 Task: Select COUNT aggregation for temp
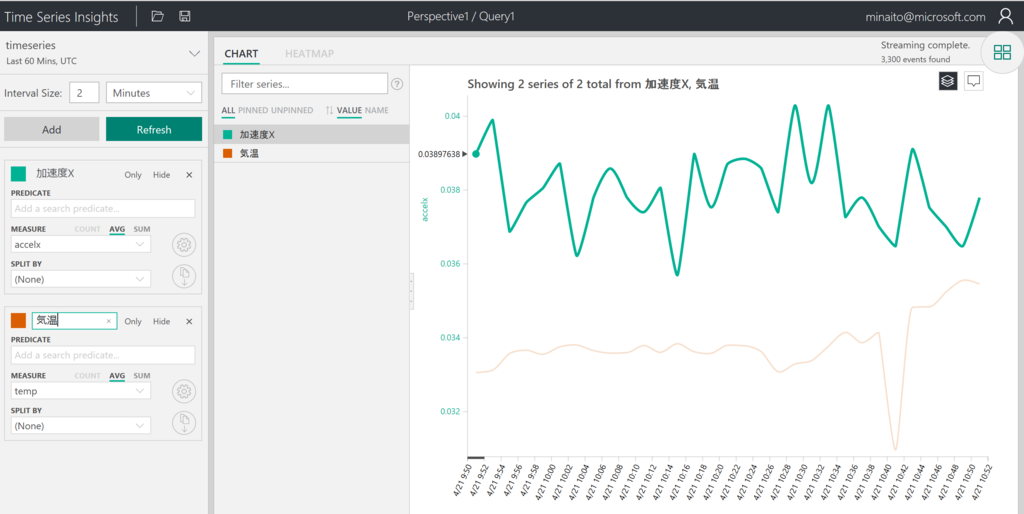[x=88, y=376]
